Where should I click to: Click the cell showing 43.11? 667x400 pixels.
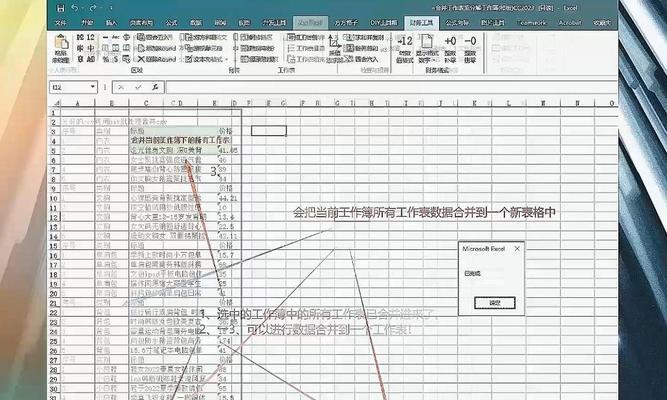pos(228,236)
